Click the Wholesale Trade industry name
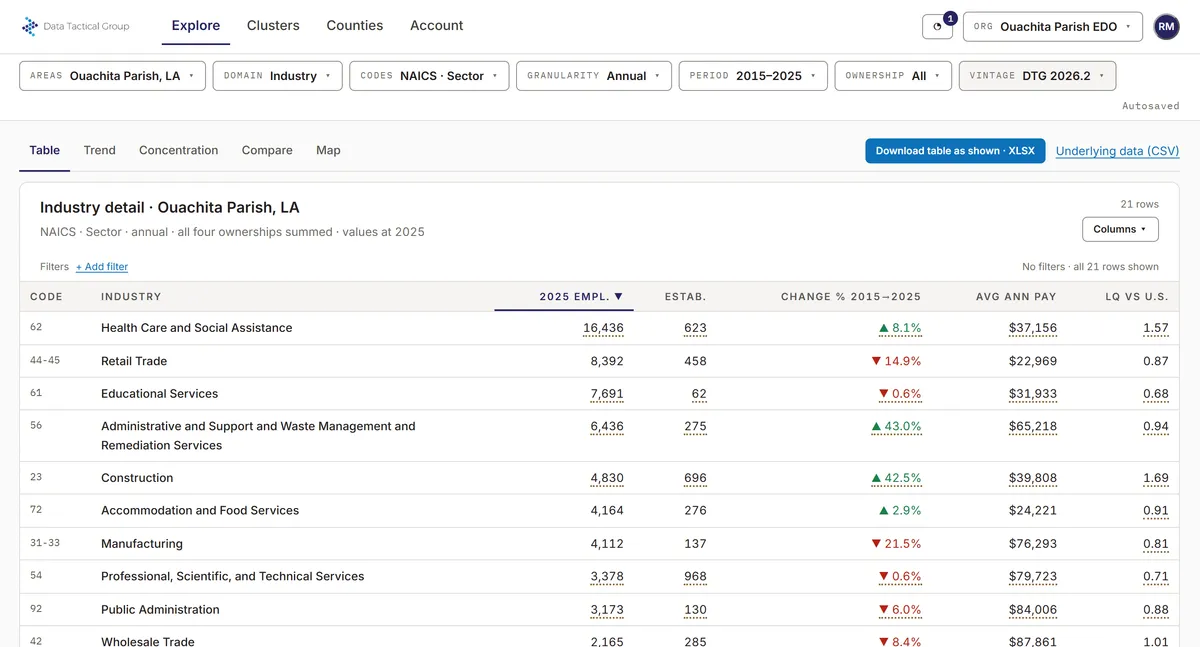 pos(148,641)
